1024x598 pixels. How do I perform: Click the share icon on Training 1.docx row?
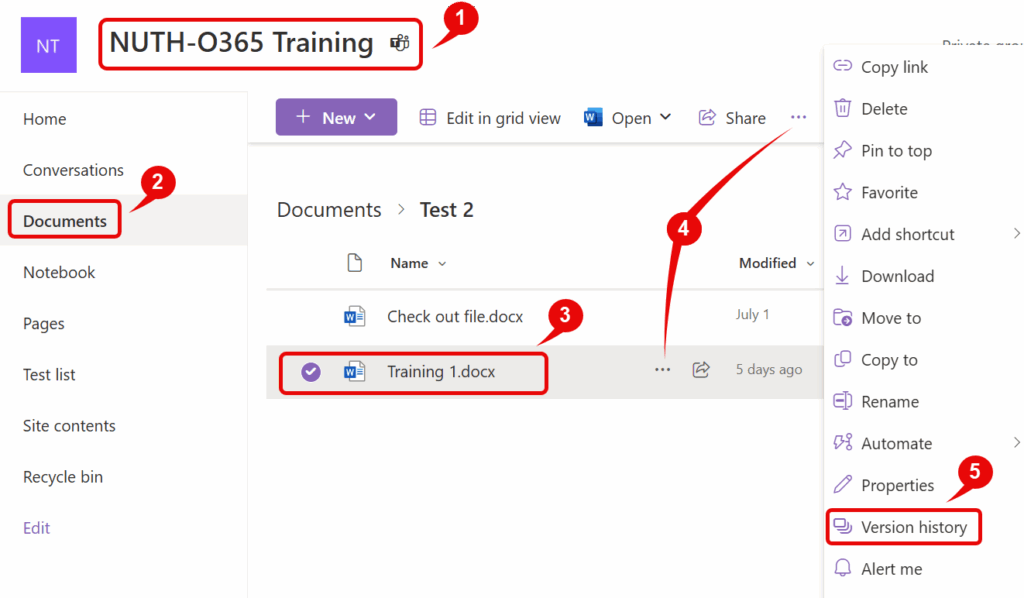(x=701, y=370)
